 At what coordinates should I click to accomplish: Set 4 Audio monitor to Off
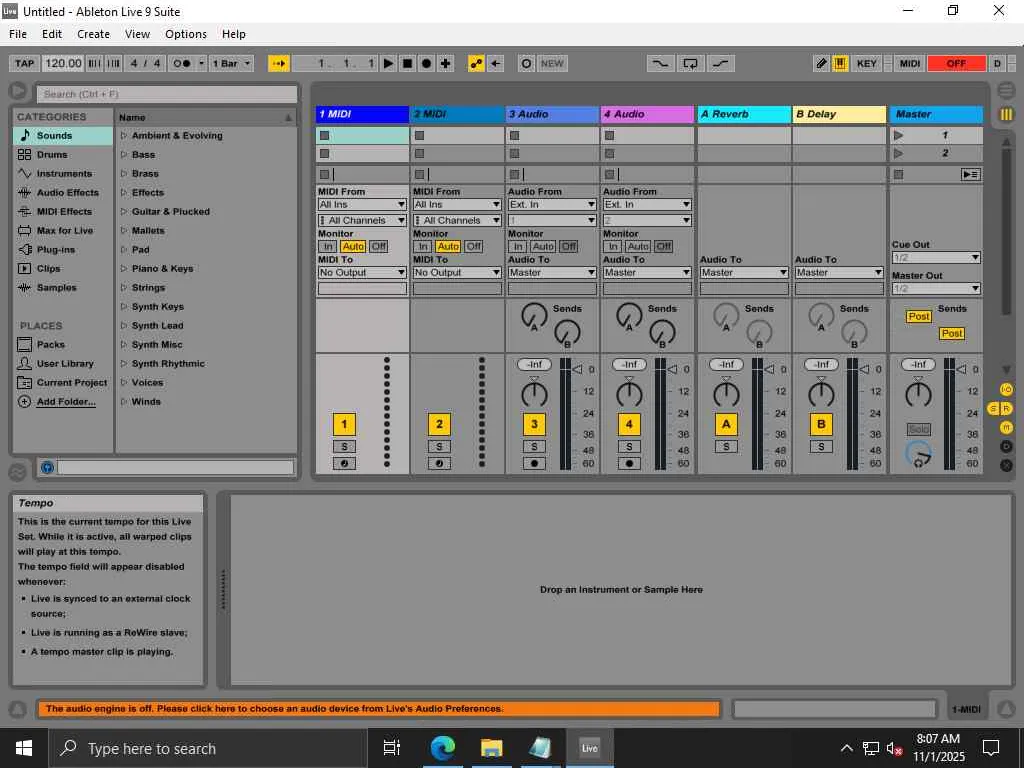coord(664,246)
